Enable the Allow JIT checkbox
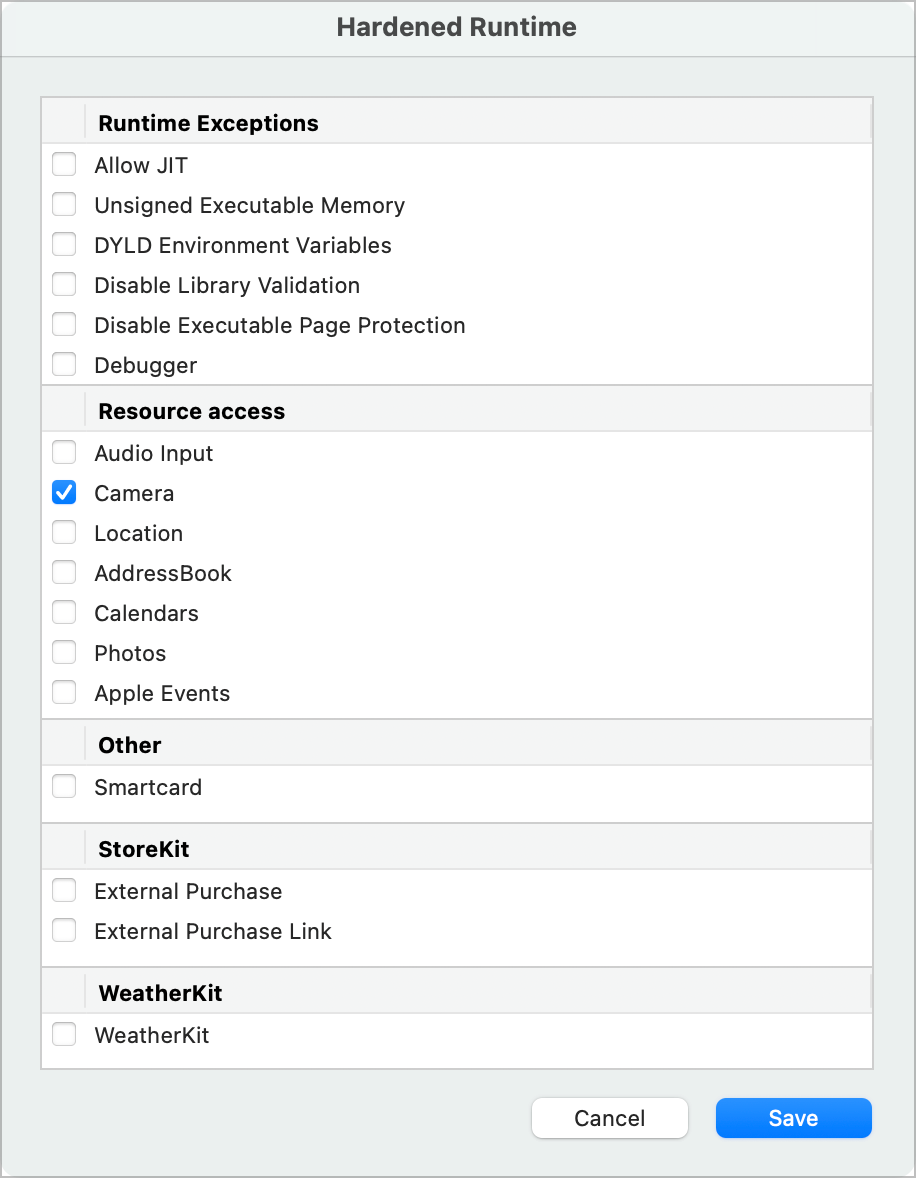The height and width of the screenshot is (1178, 916). [x=64, y=165]
